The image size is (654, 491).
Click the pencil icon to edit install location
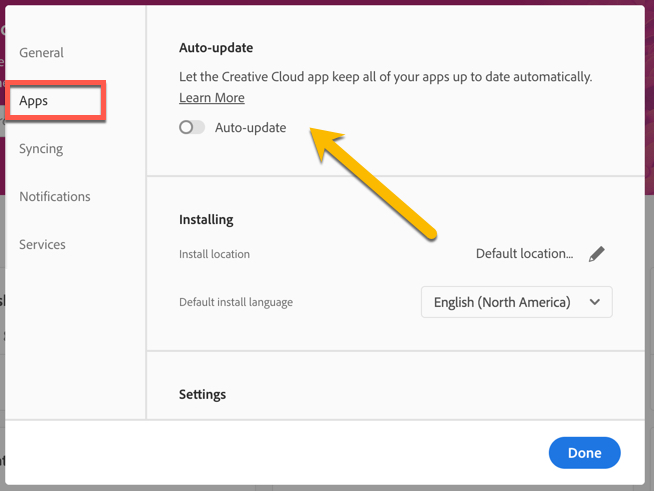[x=597, y=254]
